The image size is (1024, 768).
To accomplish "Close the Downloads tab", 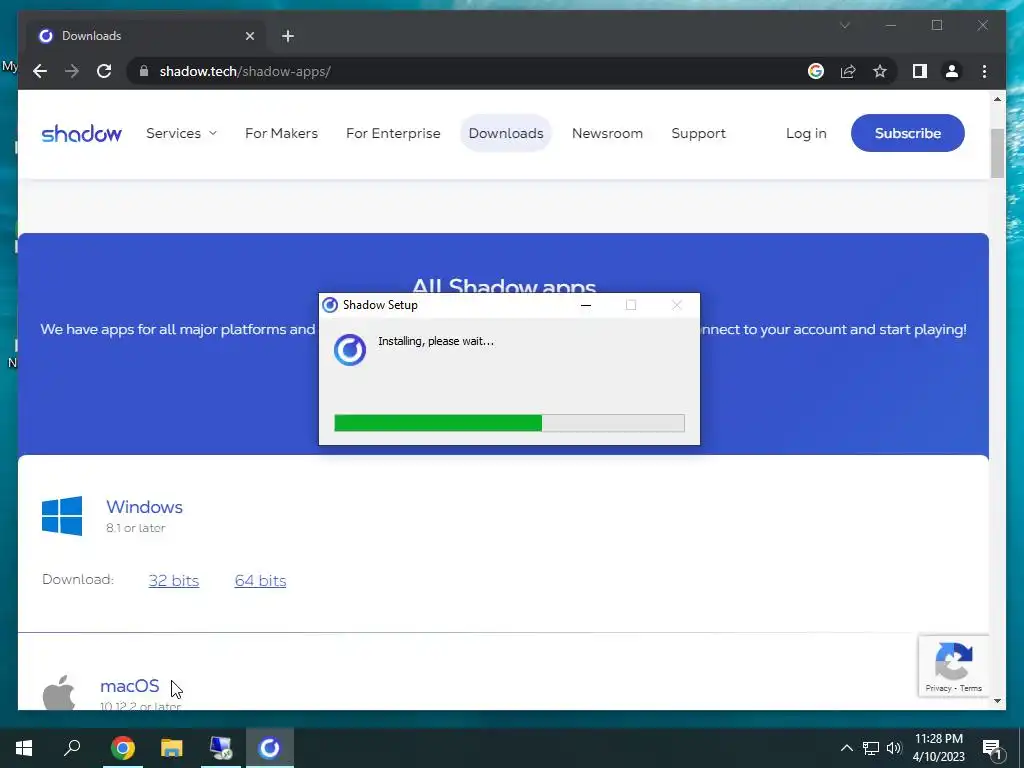I will 249,36.
